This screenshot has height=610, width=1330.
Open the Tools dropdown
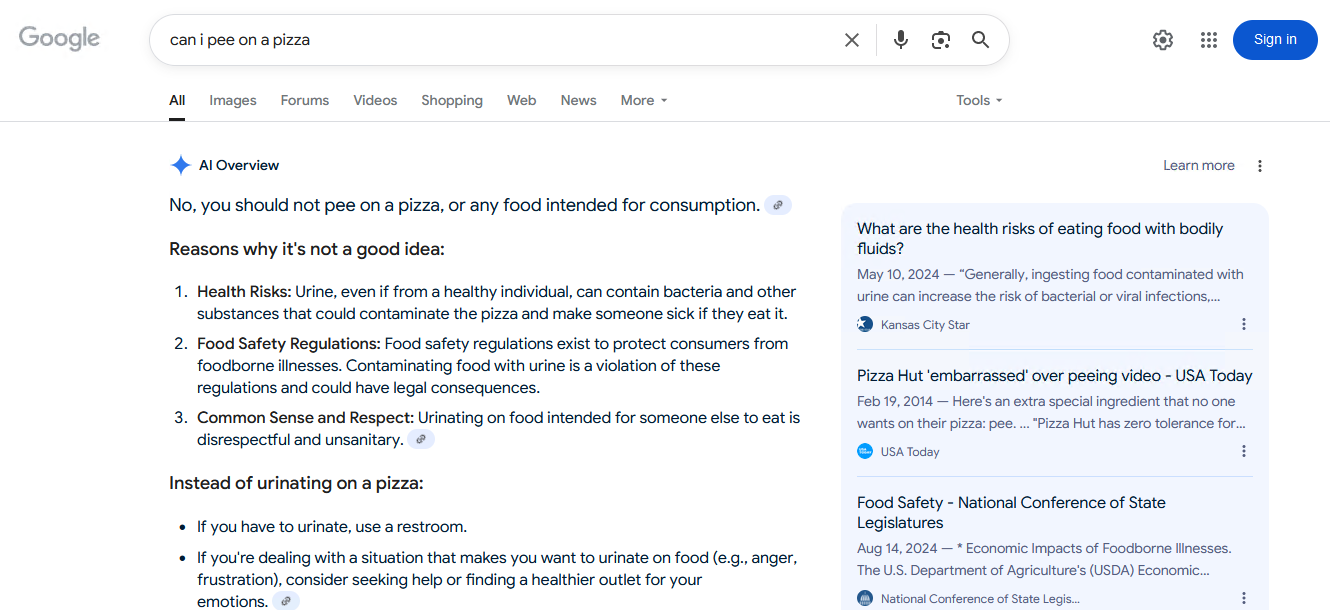coord(979,100)
